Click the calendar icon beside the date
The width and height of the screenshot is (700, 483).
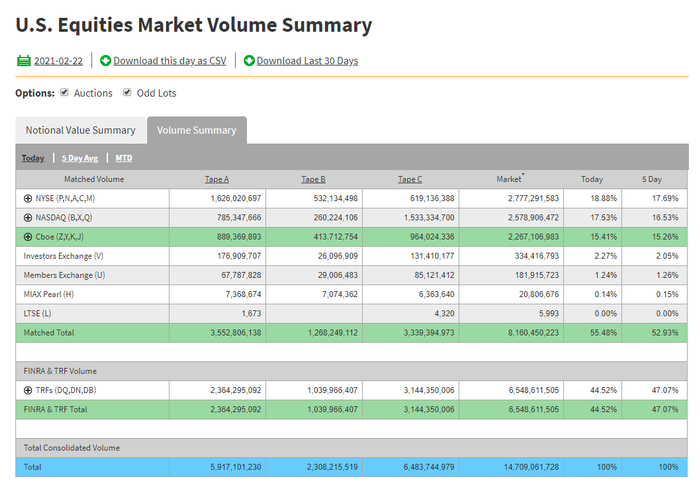24,61
